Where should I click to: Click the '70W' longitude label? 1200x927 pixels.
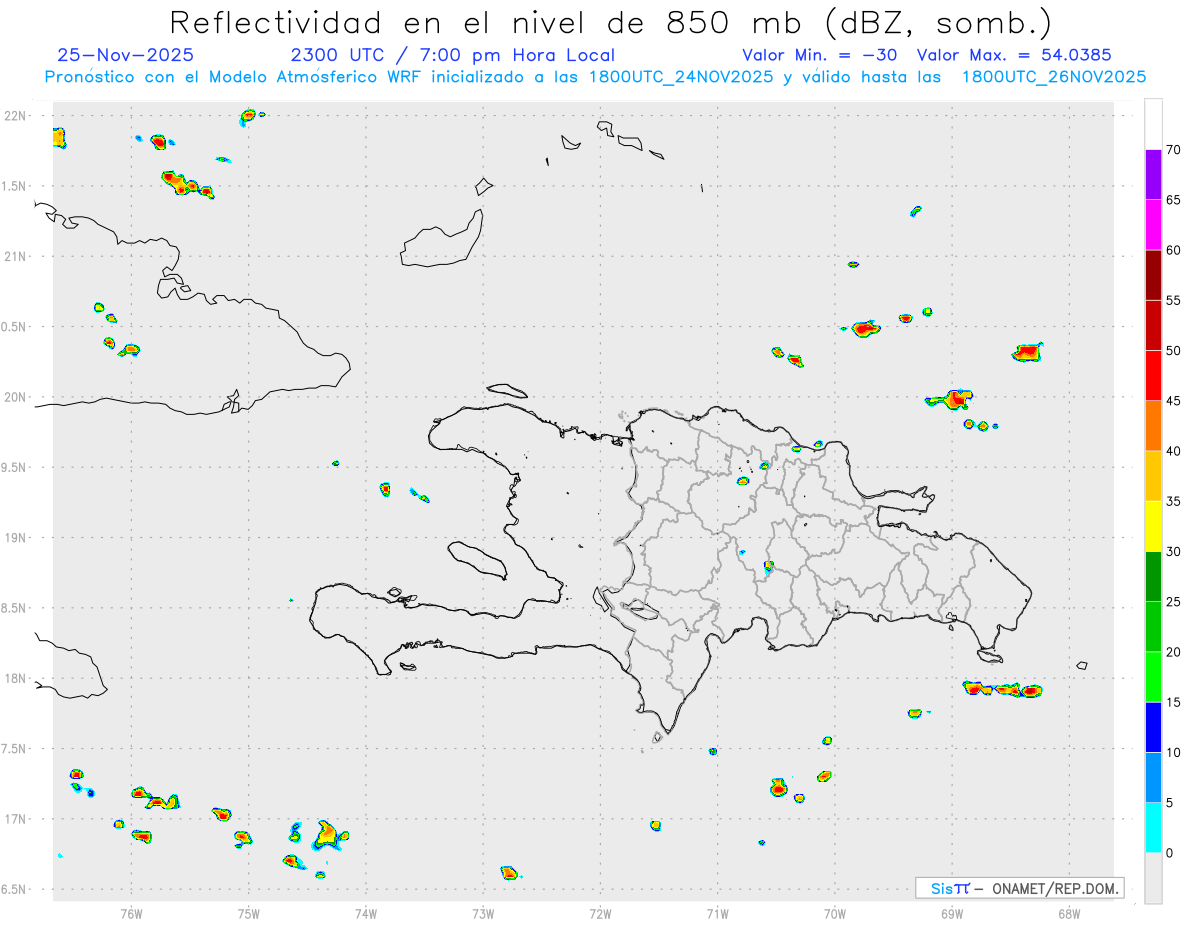tap(835, 913)
